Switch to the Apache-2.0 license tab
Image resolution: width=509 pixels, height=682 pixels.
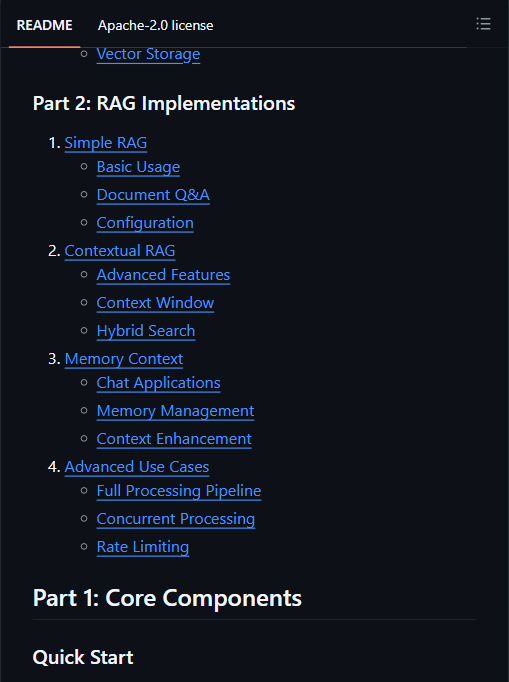click(x=155, y=25)
